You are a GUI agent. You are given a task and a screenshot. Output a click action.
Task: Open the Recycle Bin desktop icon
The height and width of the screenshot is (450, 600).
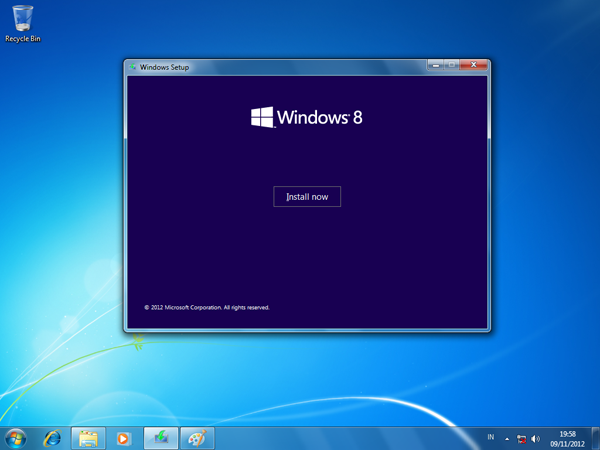click(23, 23)
